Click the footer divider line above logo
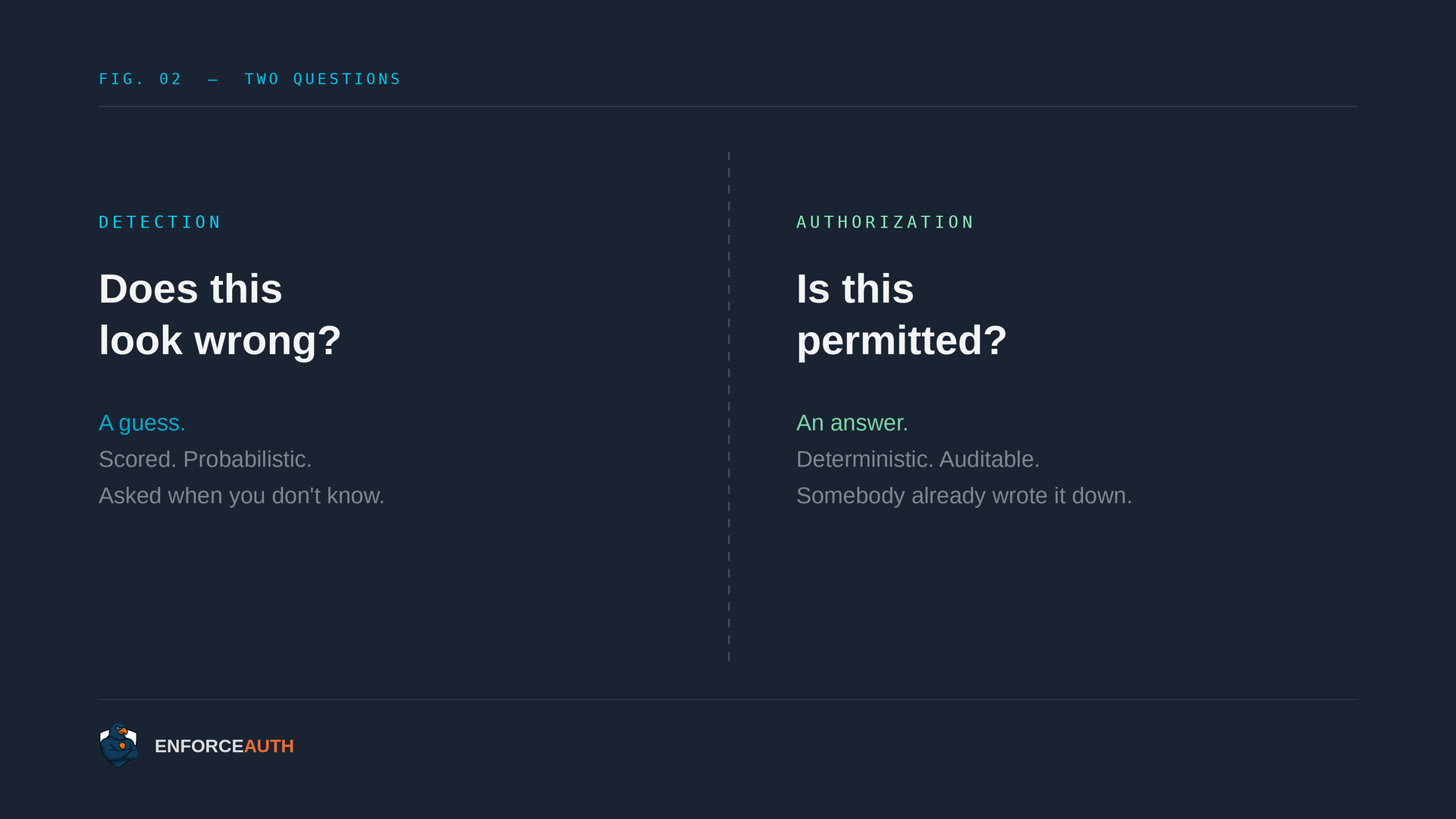 [728, 700]
